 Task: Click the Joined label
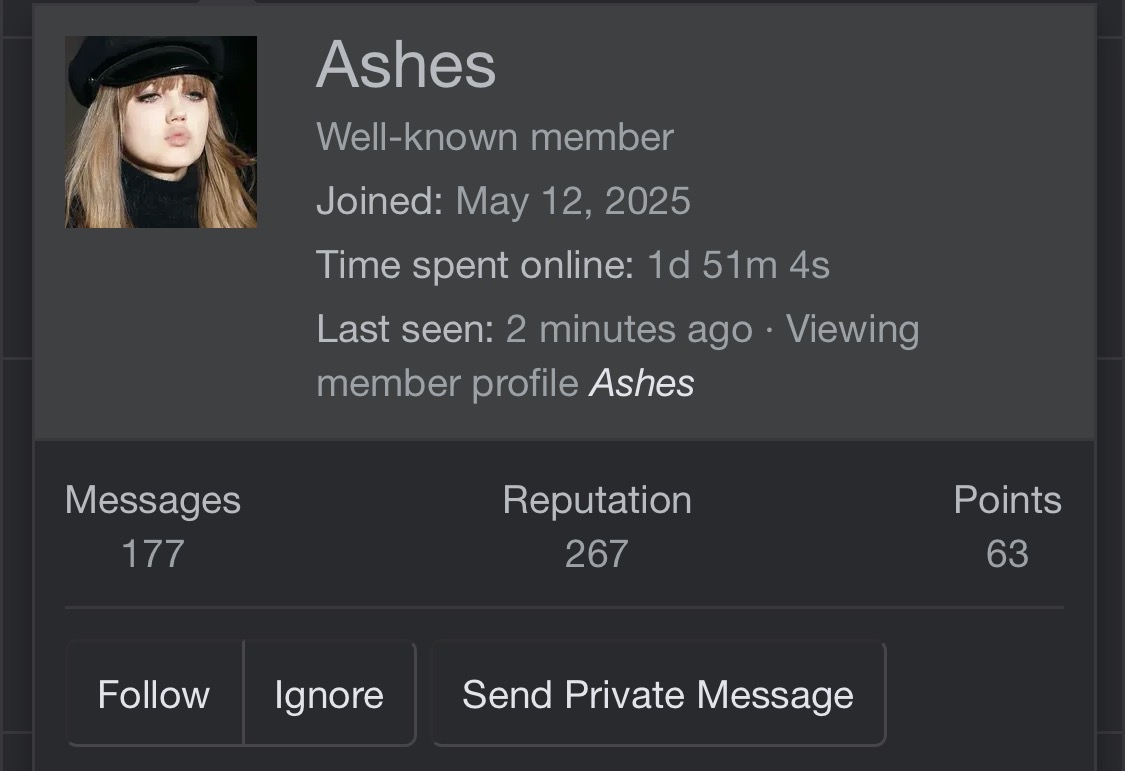380,202
